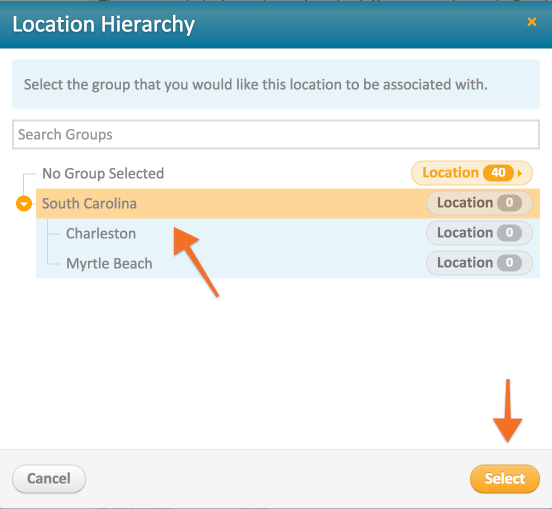Select the No Group Selected entry
Viewport: 552px width, 509px height.
coord(103,174)
